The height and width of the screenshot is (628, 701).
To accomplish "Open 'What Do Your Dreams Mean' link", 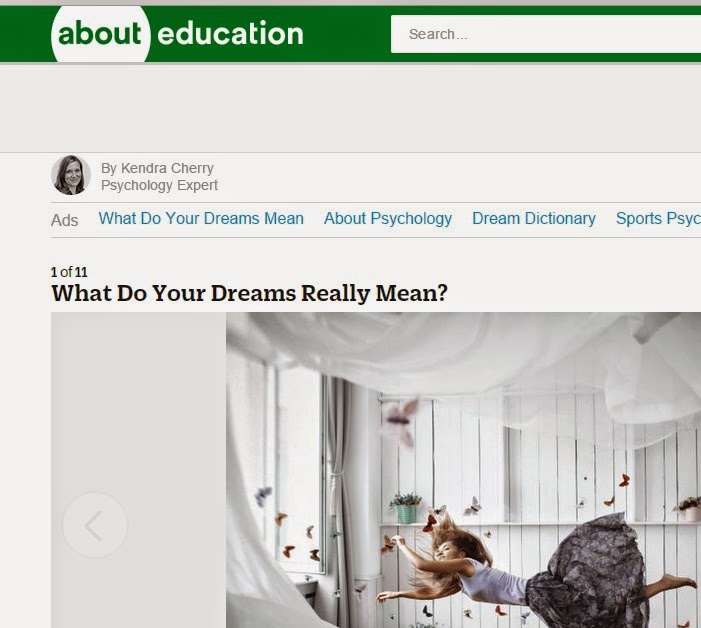I will click(x=201, y=219).
